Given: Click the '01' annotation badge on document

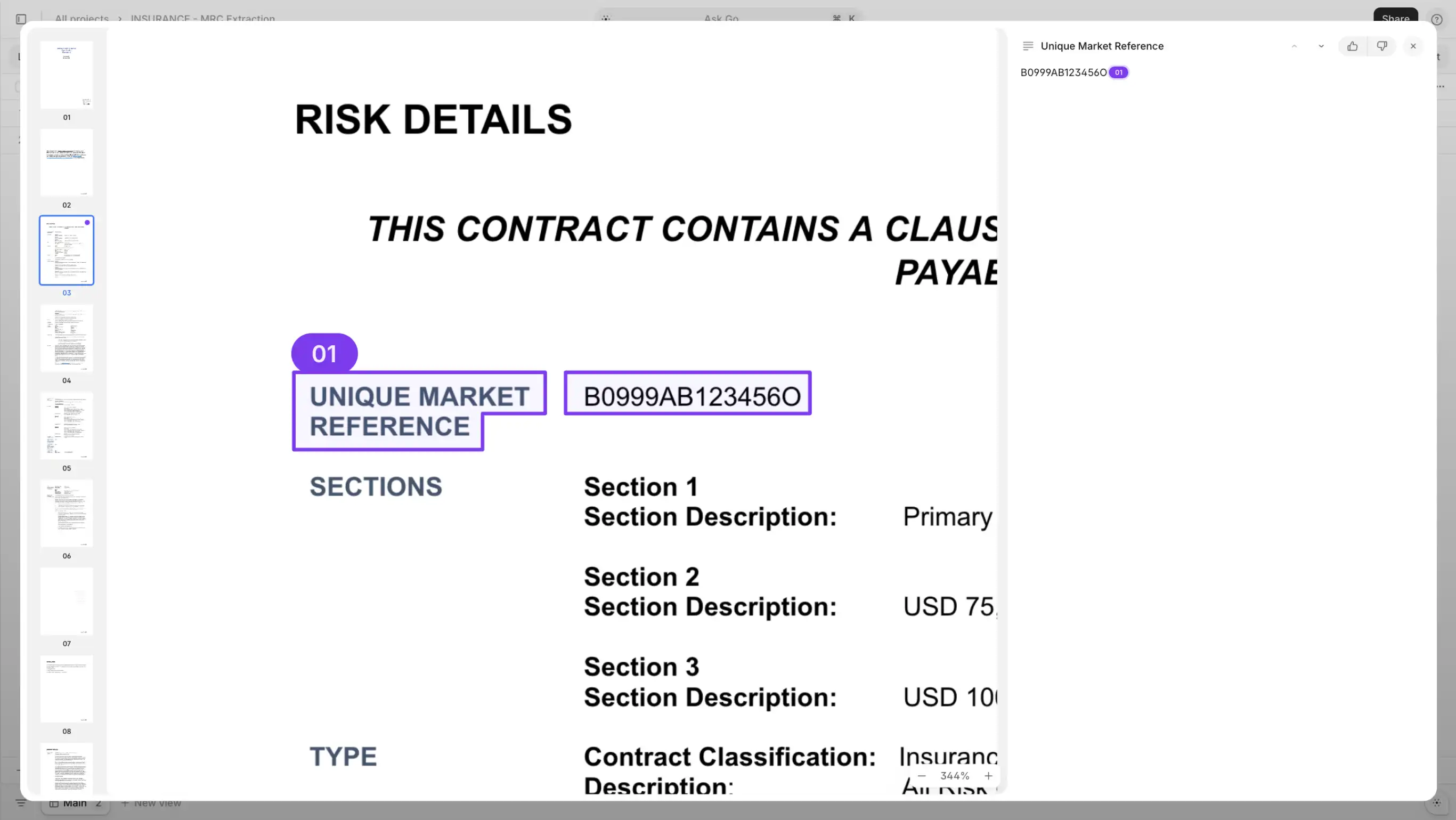Looking at the screenshot, I should coord(324,353).
